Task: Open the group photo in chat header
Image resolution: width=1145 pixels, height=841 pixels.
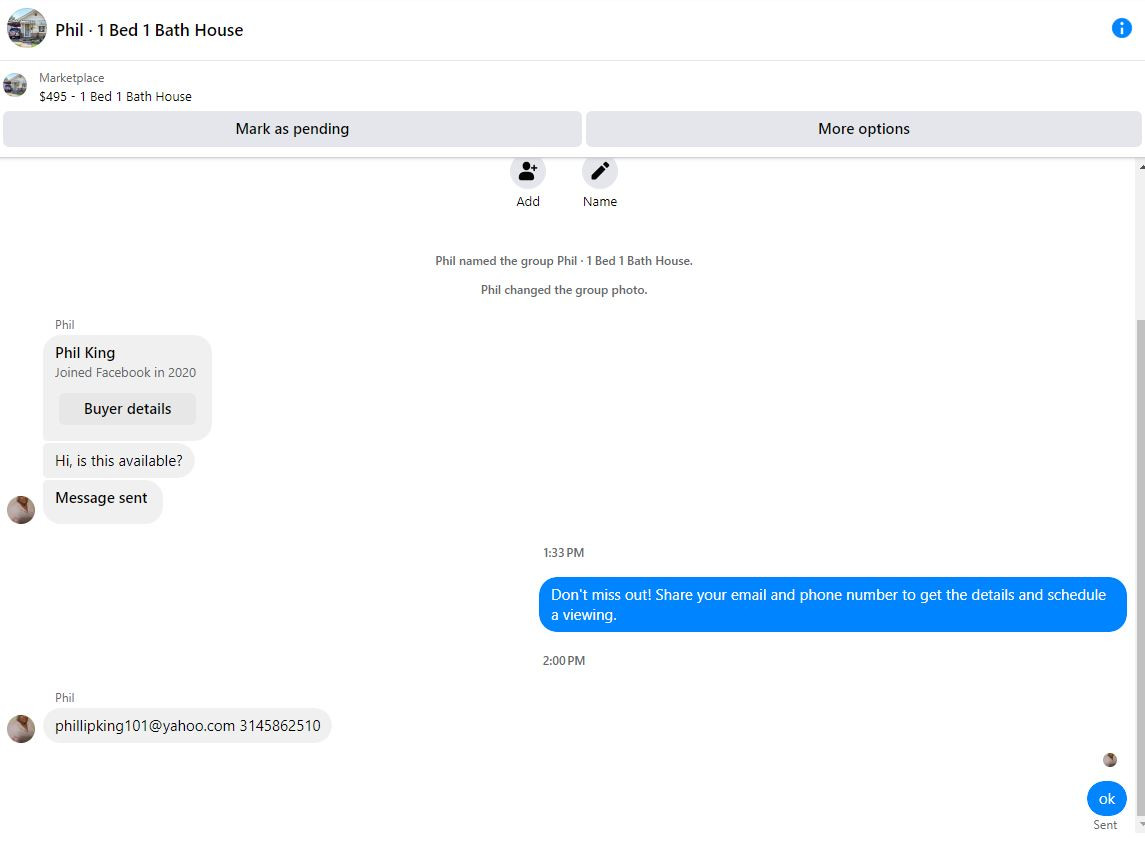Action: pyautogui.click(x=26, y=28)
